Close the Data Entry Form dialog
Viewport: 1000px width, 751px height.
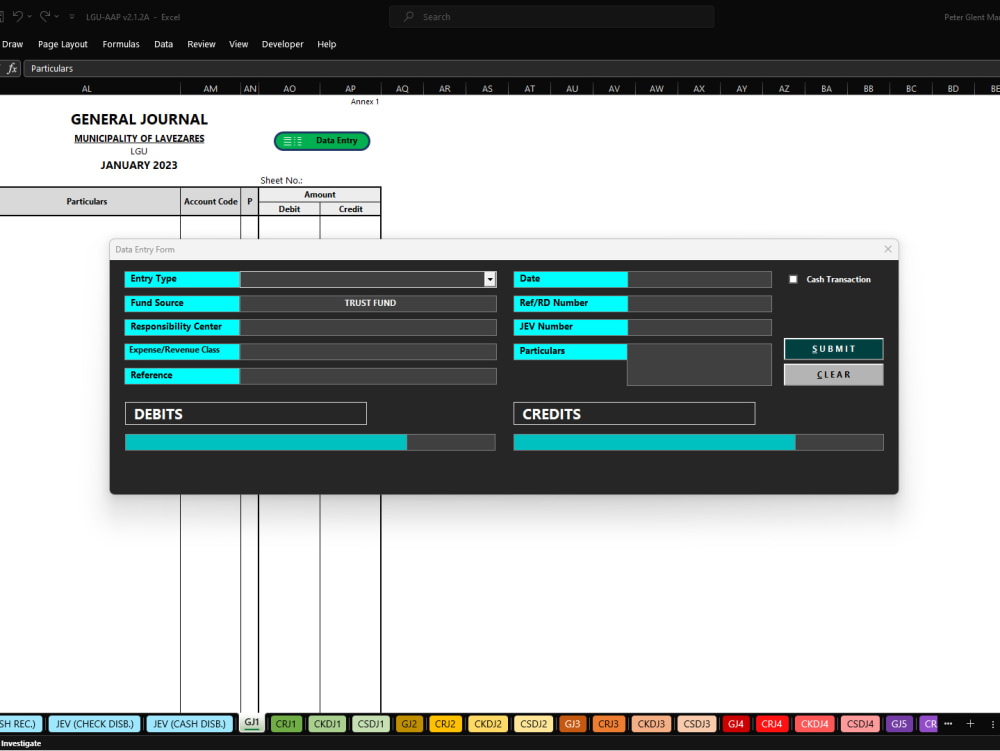(888, 249)
